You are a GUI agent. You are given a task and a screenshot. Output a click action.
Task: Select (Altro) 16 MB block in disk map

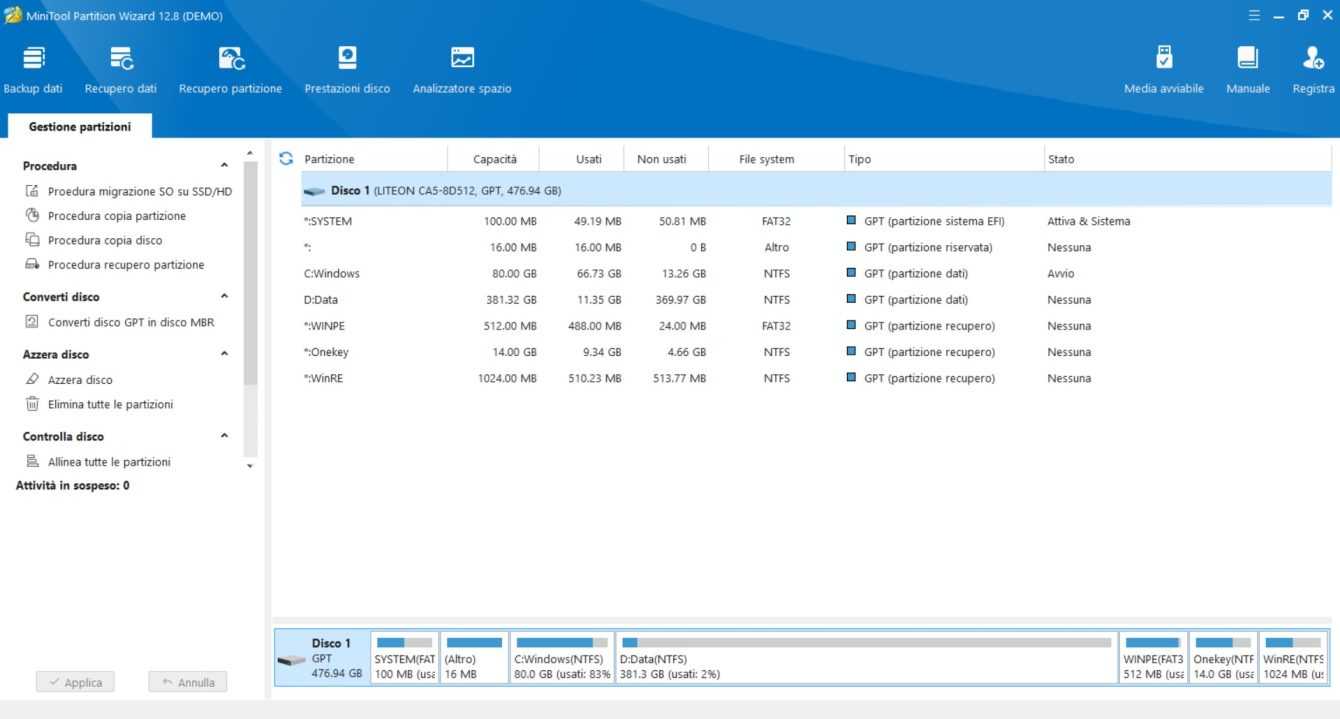pos(474,657)
